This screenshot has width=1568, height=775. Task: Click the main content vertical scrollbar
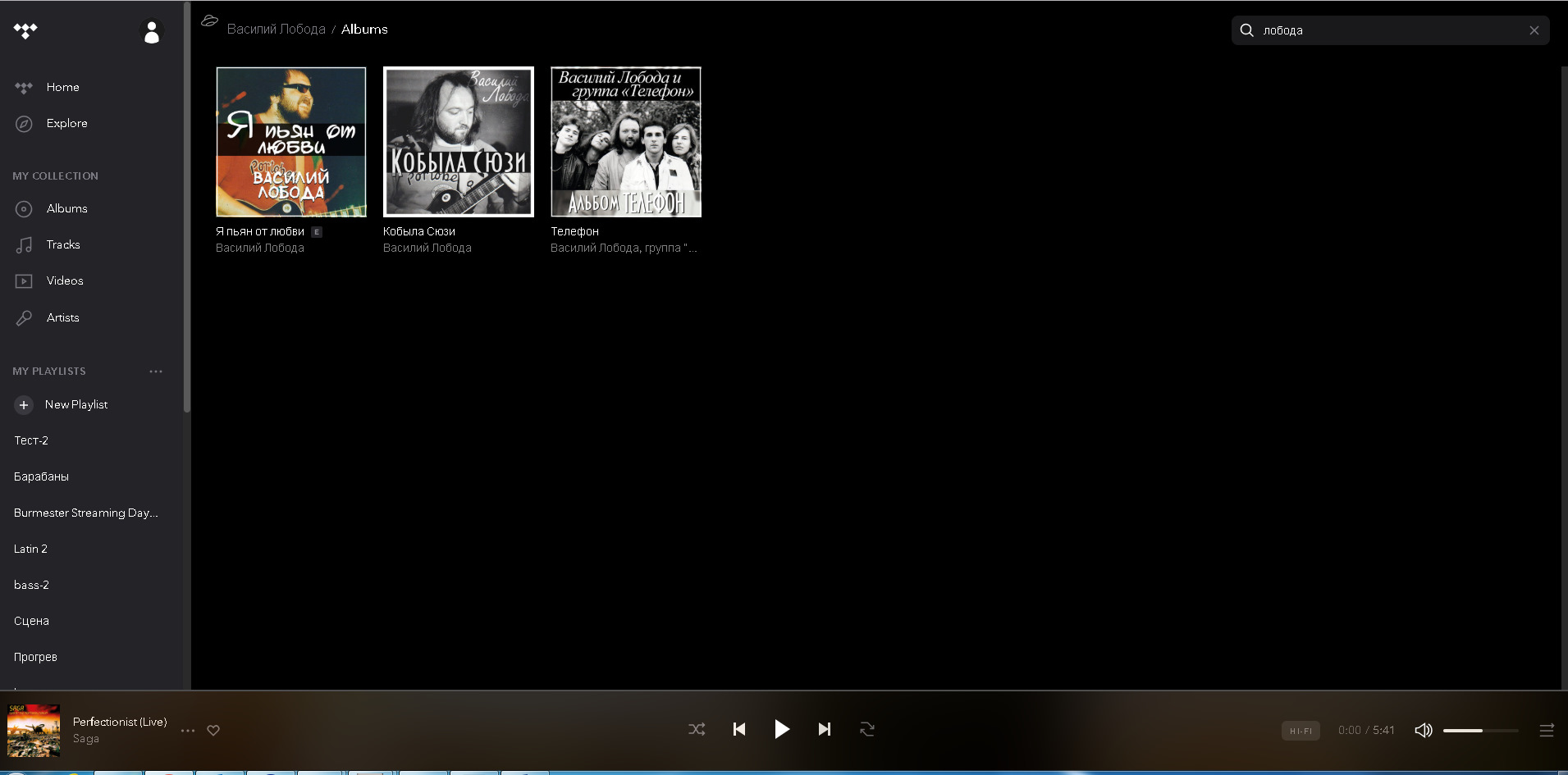(x=1564, y=377)
